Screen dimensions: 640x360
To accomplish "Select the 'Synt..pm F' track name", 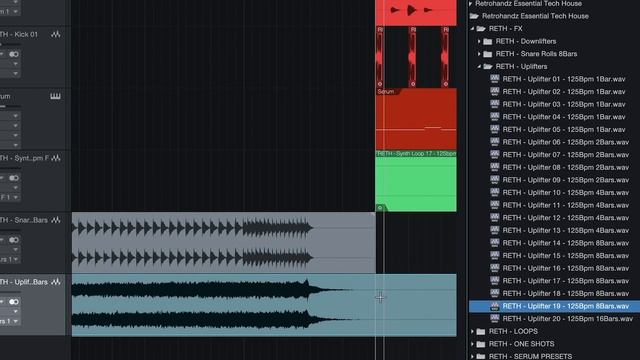I will [24, 158].
